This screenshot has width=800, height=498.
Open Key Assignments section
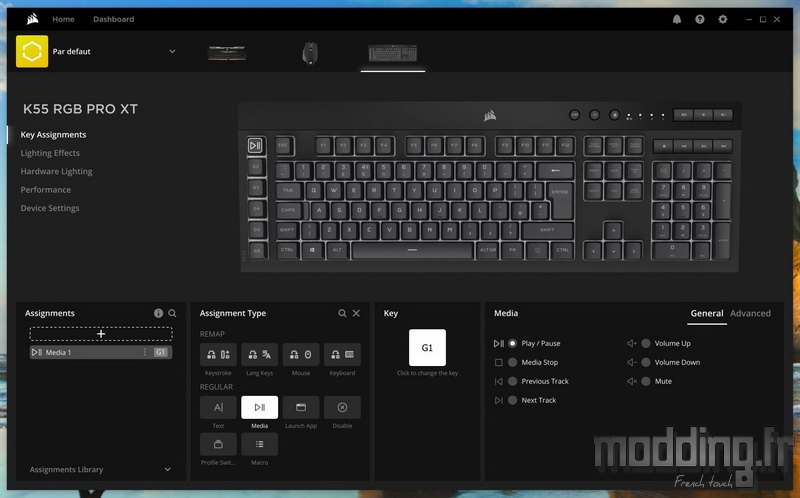[53, 135]
